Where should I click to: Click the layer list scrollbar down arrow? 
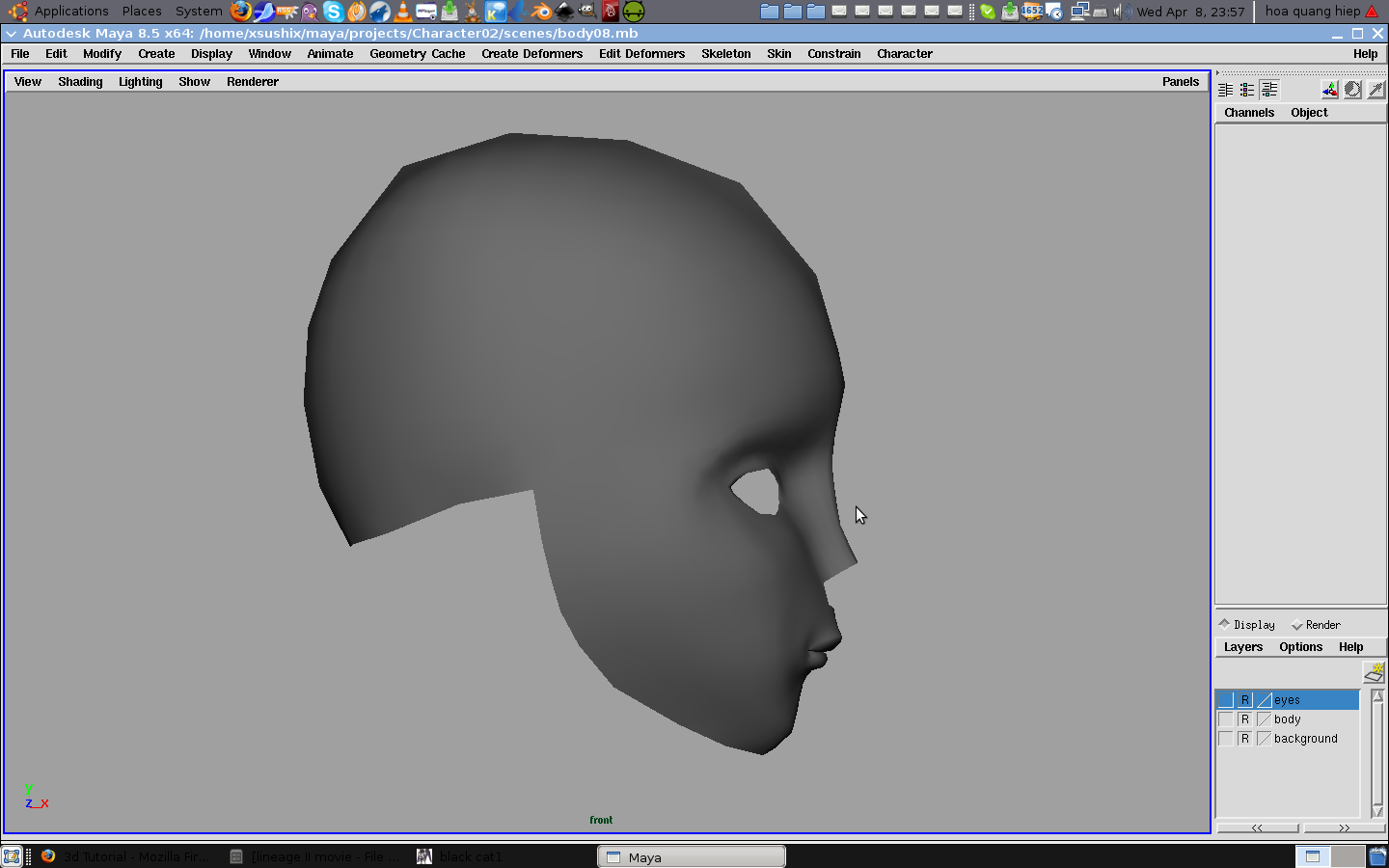click(1377, 811)
